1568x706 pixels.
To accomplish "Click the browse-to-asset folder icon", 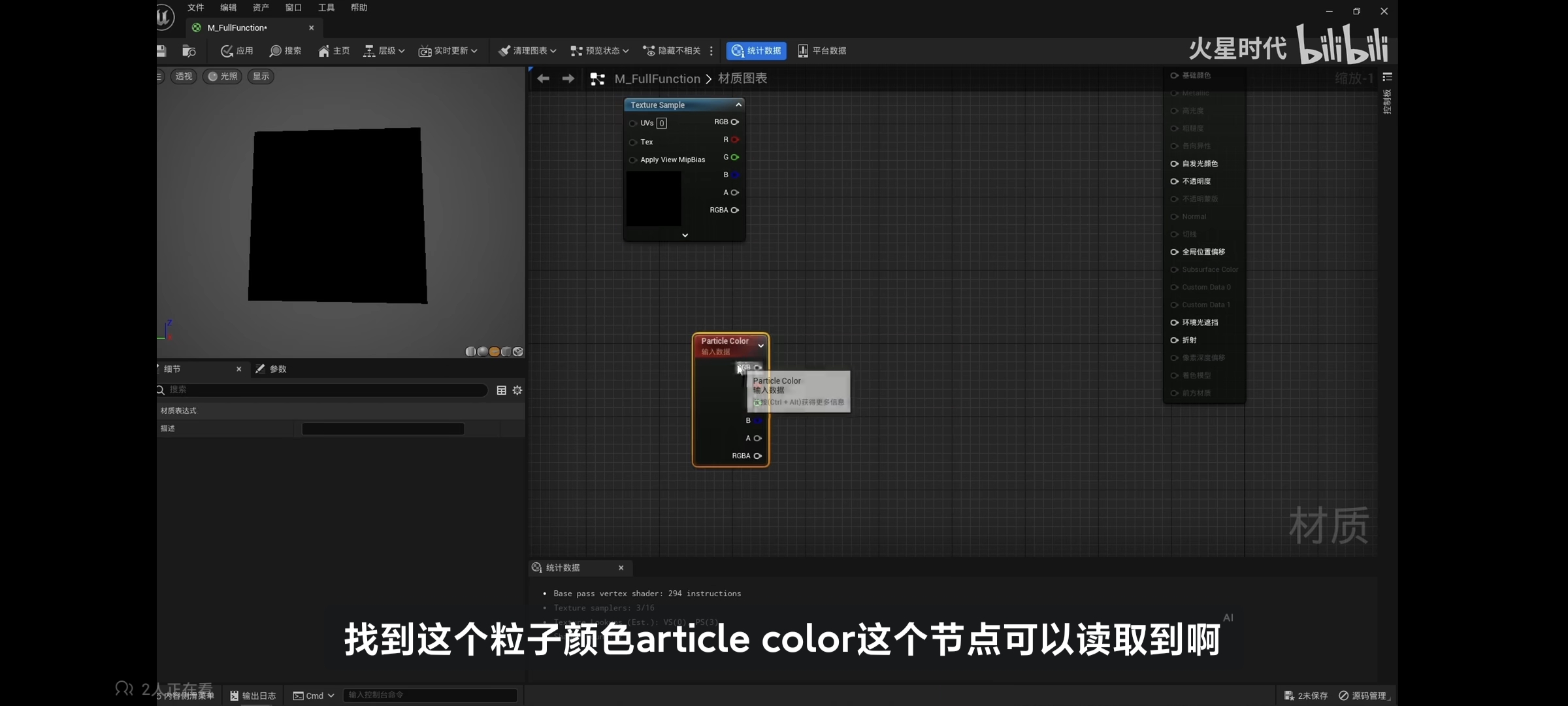I will [189, 51].
